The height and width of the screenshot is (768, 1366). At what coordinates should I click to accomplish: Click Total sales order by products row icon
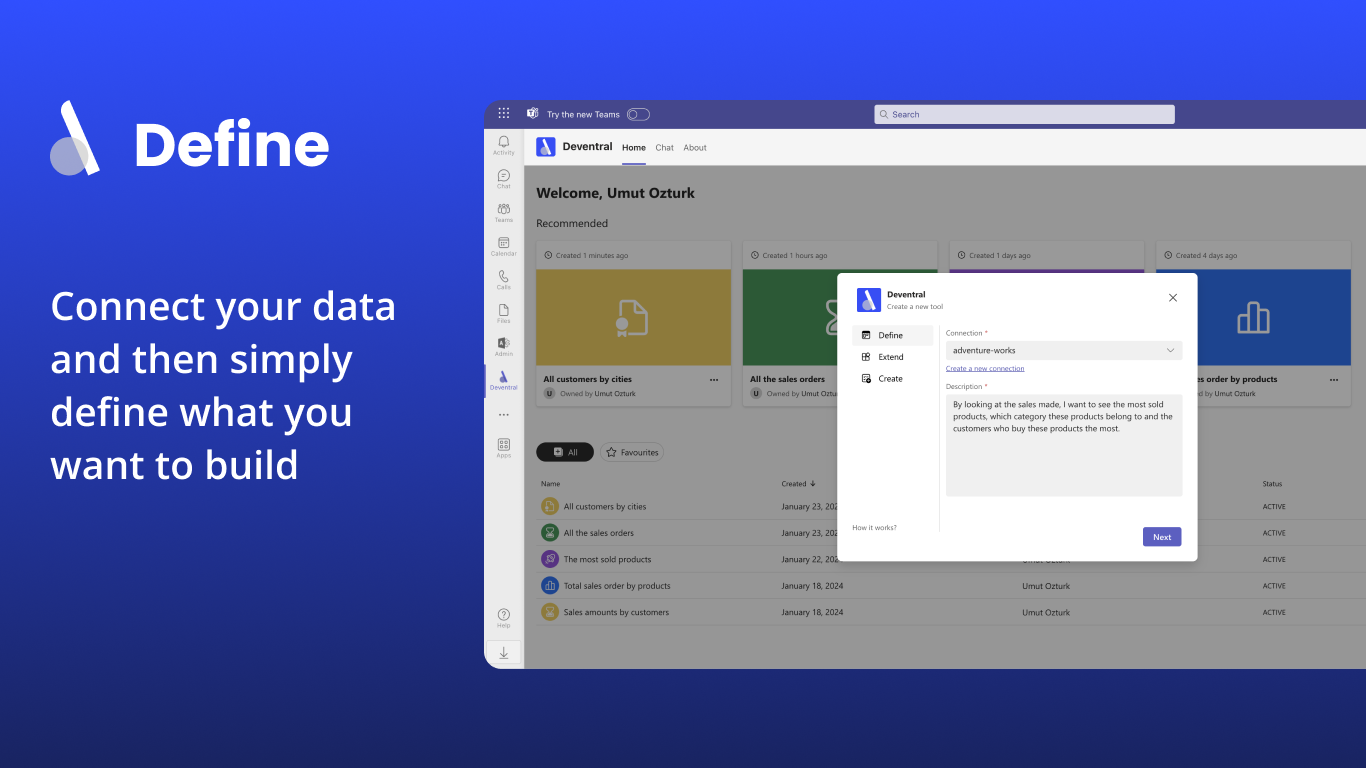point(550,585)
